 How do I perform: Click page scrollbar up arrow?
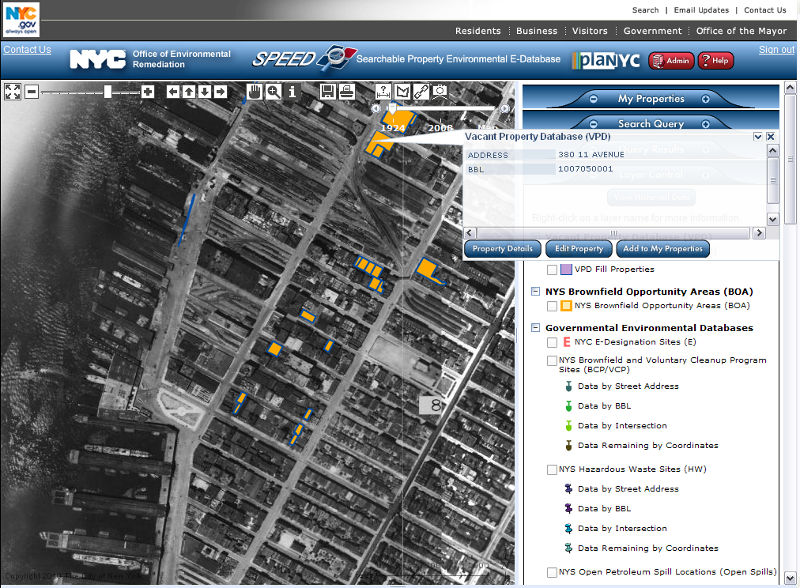pos(790,88)
